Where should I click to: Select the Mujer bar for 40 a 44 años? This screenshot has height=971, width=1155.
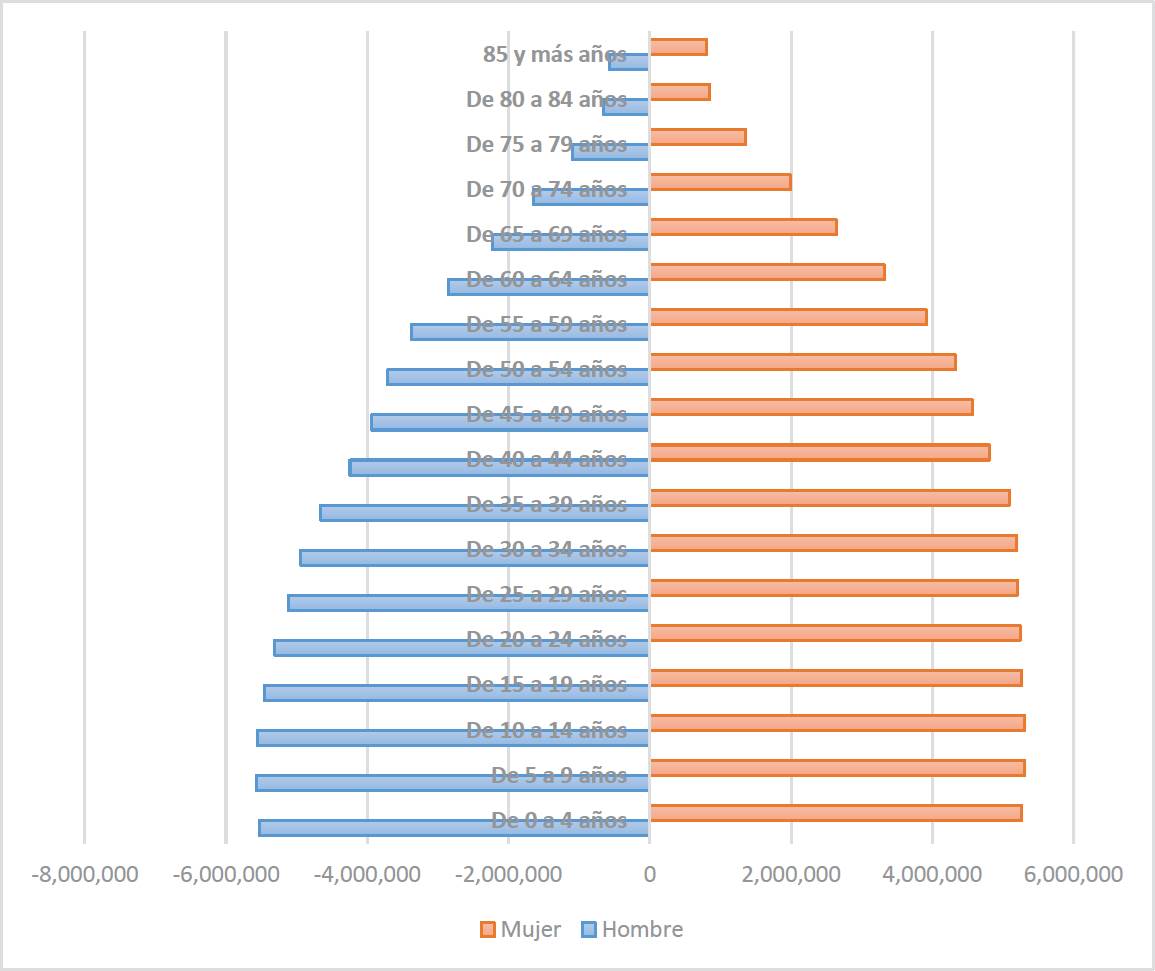[819, 453]
